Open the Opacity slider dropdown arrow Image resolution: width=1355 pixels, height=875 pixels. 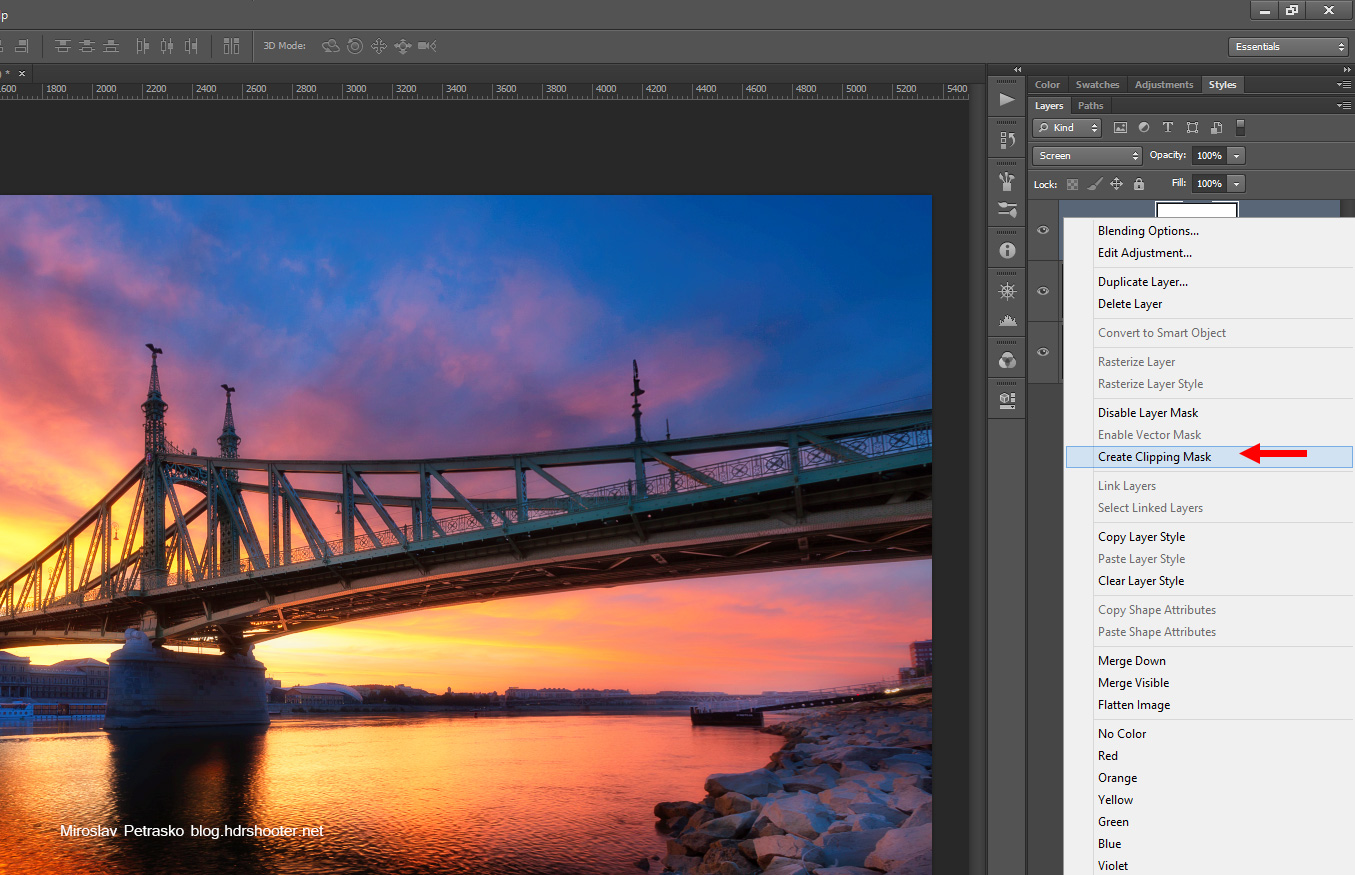1237,156
